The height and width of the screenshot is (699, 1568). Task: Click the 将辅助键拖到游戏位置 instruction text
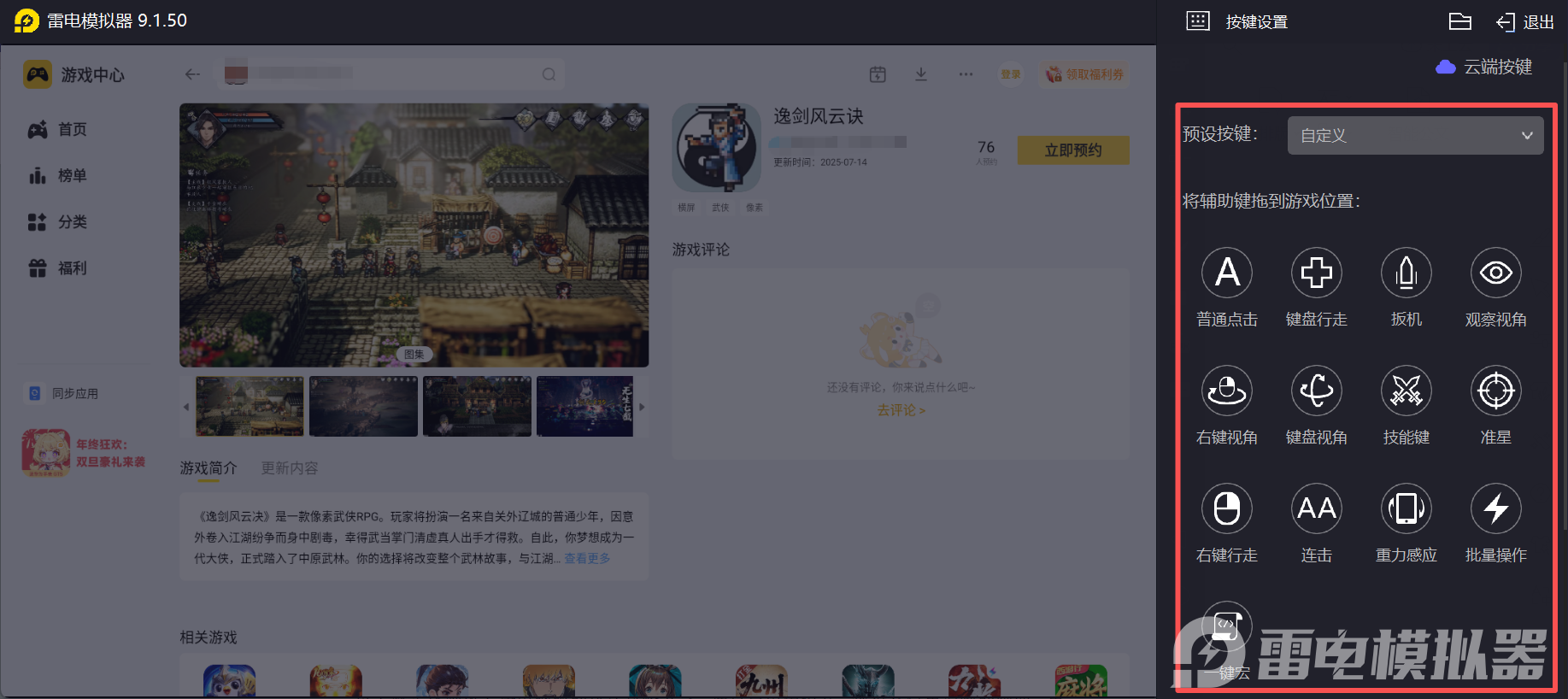[1271, 201]
